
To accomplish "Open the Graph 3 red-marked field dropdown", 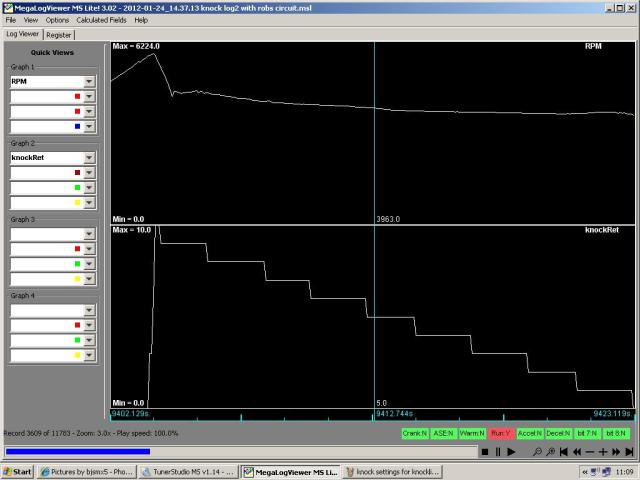I will pyautogui.click(x=89, y=249).
